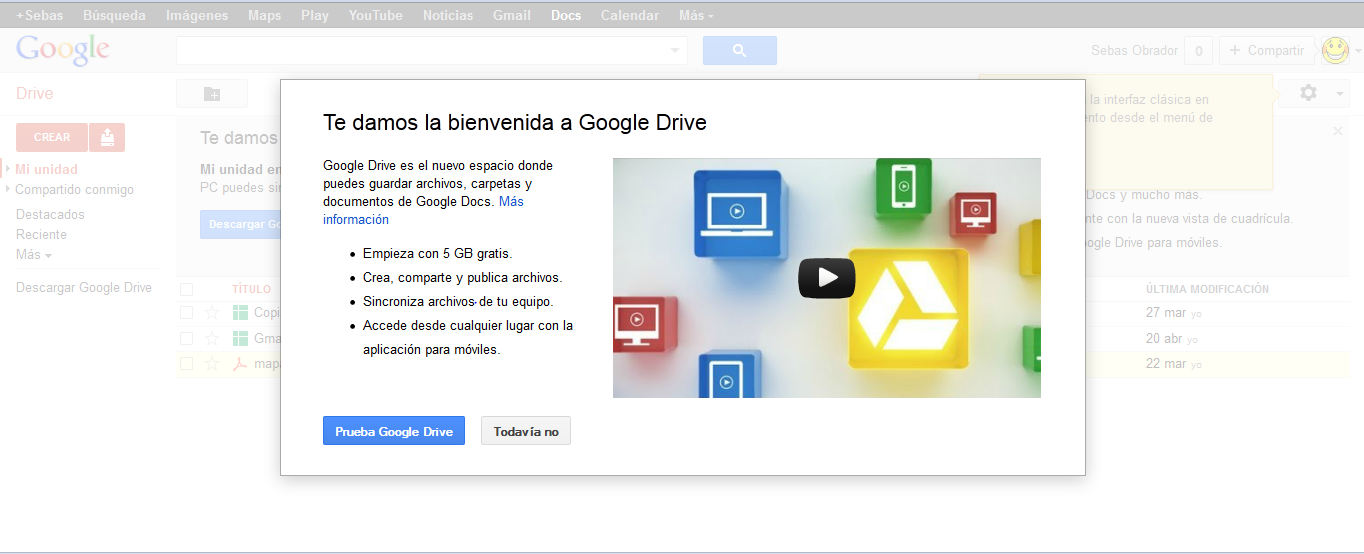The height and width of the screenshot is (554, 1364).
Task: Open Compartido conmigo in the sidebar
Action: coord(74,189)
